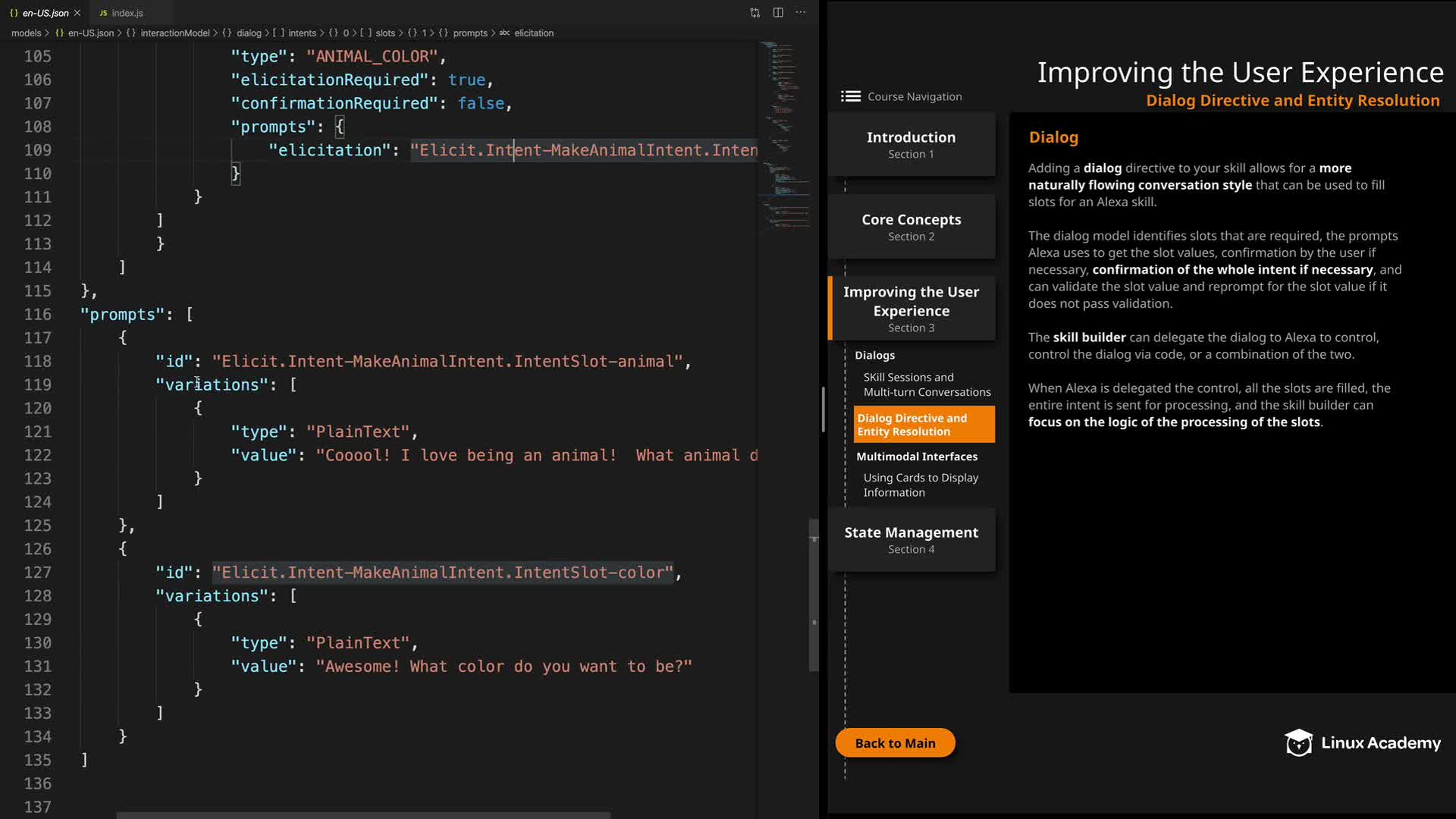This screenshot has width=1456, height=819.
Task: Close the en-US.json tab
Action: pyautogui.click(x=77, y=13)
